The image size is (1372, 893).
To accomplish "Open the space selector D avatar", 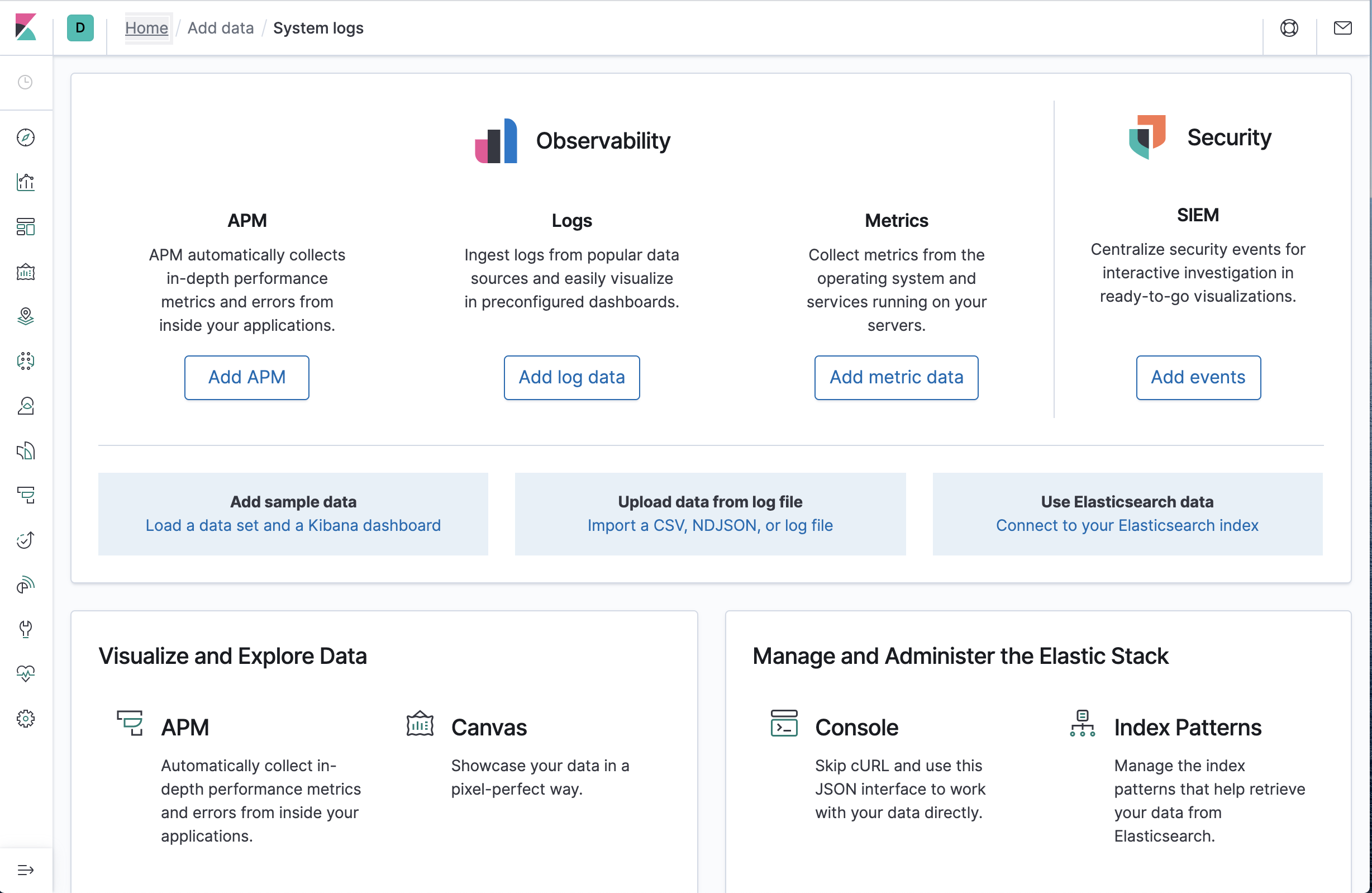I will point(80,28).
